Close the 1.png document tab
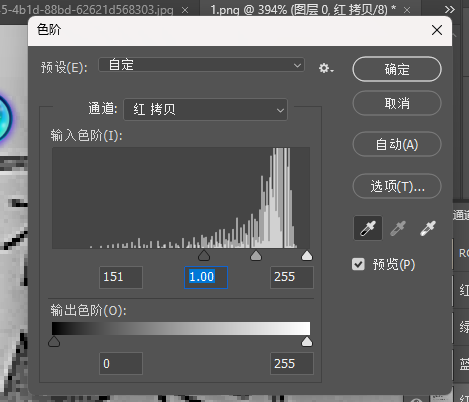The image size is (469, 402). click(x=407, y=10)
